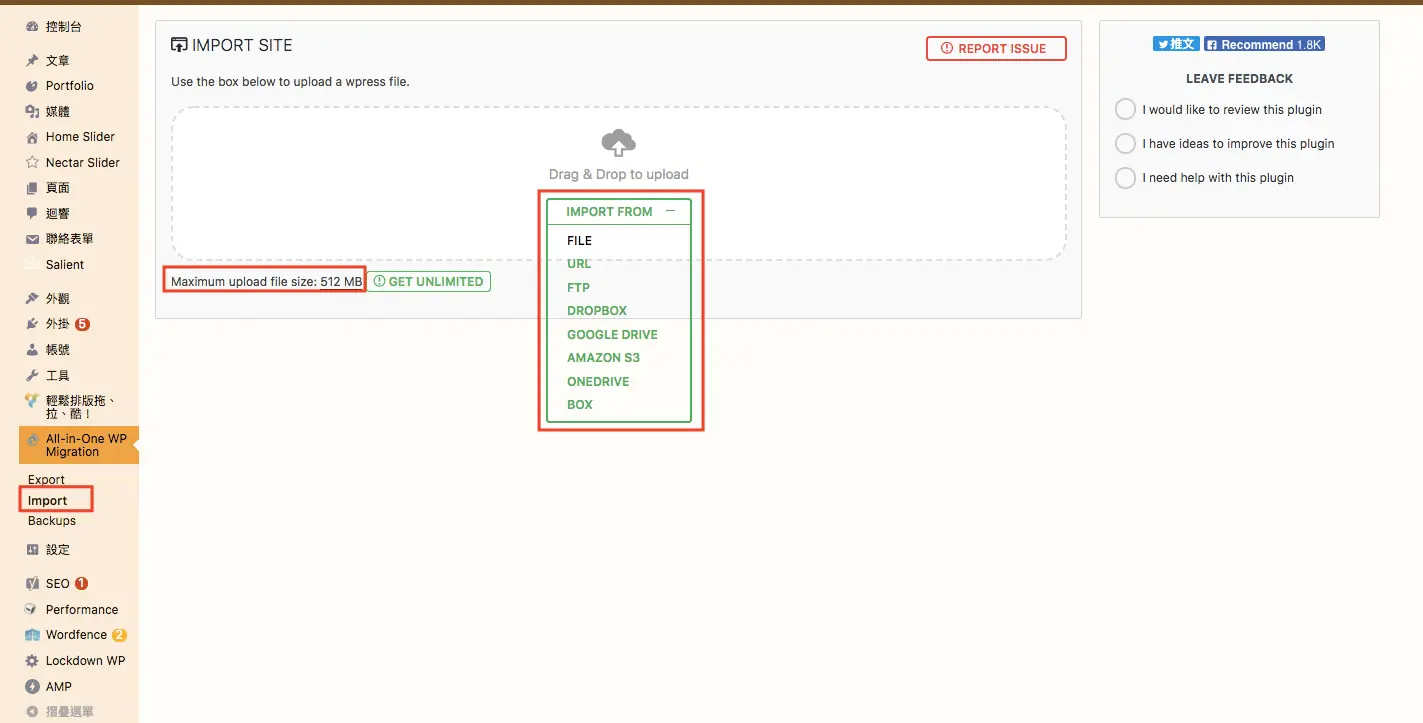Open the Import submenu link
The width and height of the screenshot is (1423, 723).
pos(48,501)
